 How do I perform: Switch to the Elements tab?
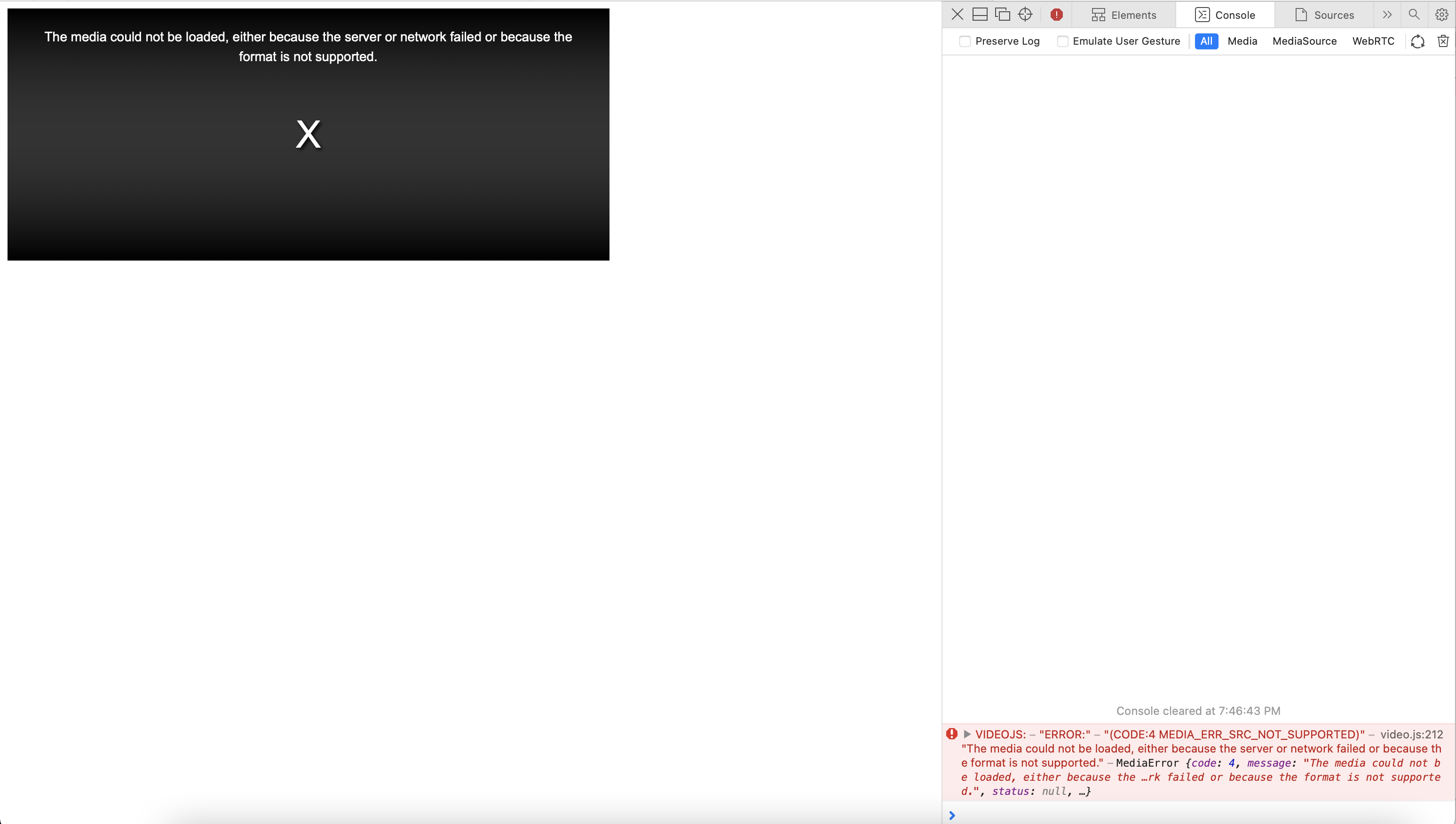coord(1124,15)
